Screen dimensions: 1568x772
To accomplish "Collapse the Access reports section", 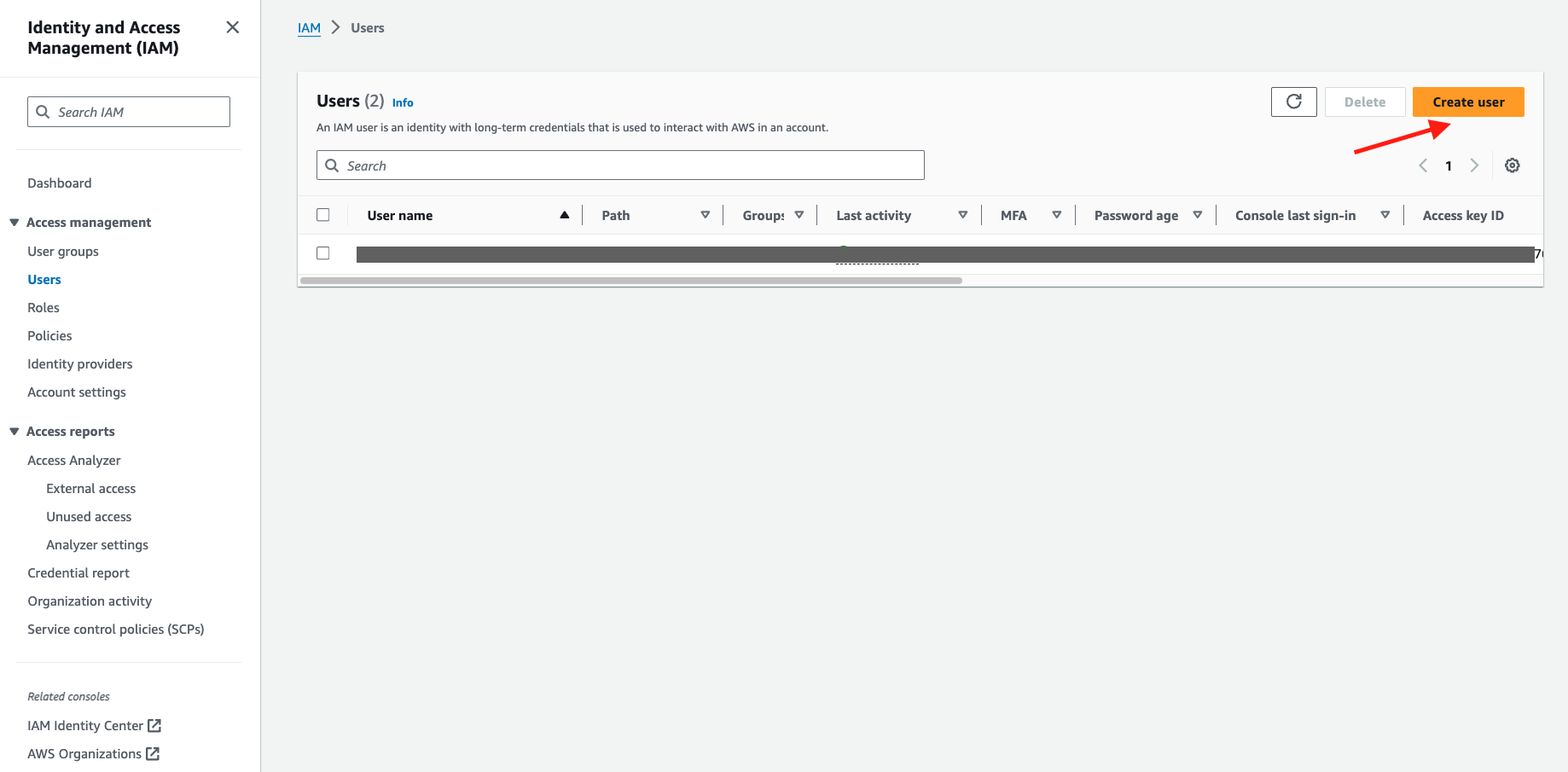I will coord(14,431).
